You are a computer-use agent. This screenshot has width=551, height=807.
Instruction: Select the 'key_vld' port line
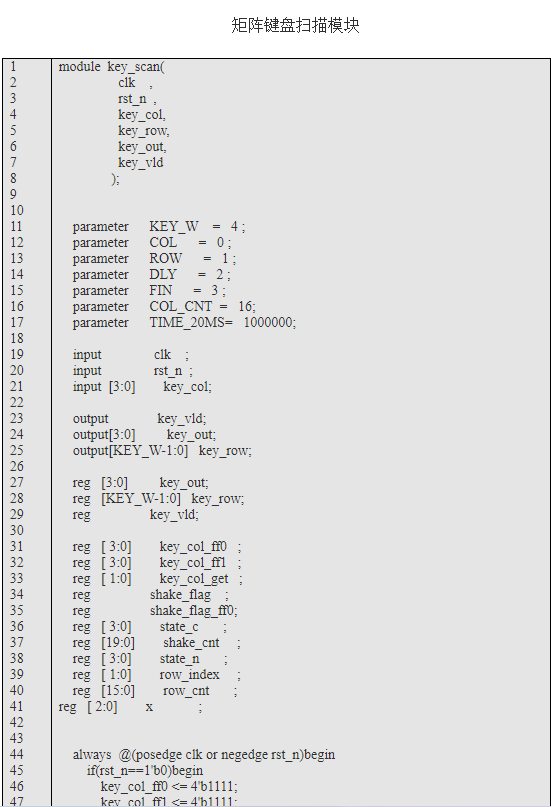click(x=140, y=163)
